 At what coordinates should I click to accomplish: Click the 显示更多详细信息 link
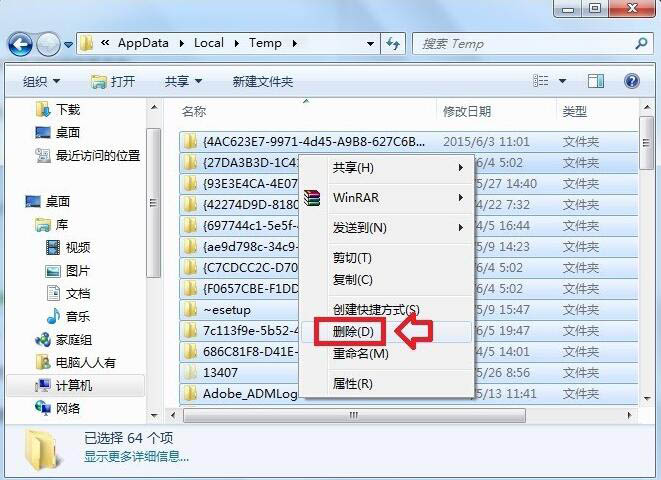[x=136, y=456]
